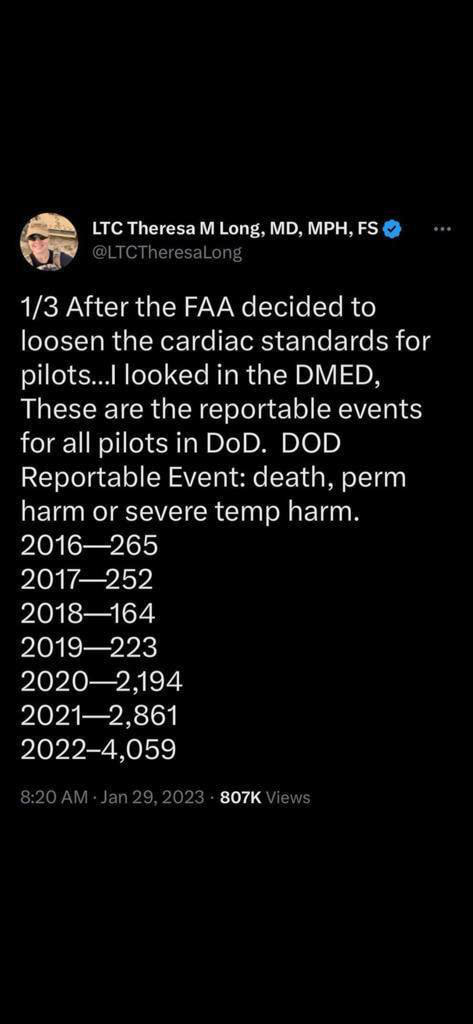Click 'harm or severe temp harm' text

(x=190, y=511)
